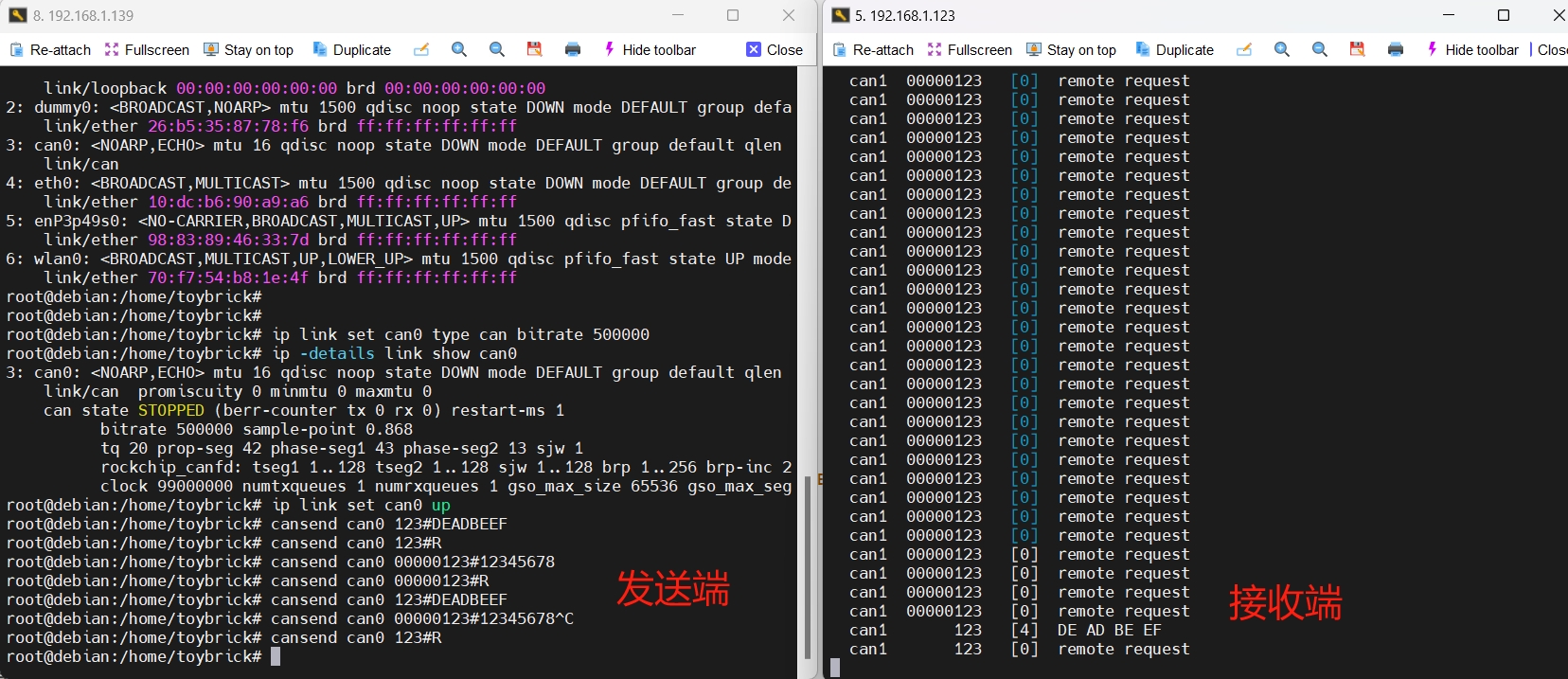Click the 'rockchip_canfd: tseg1 1..128' line
Viewport: 1568px width, 679px height.
point(446,467)
